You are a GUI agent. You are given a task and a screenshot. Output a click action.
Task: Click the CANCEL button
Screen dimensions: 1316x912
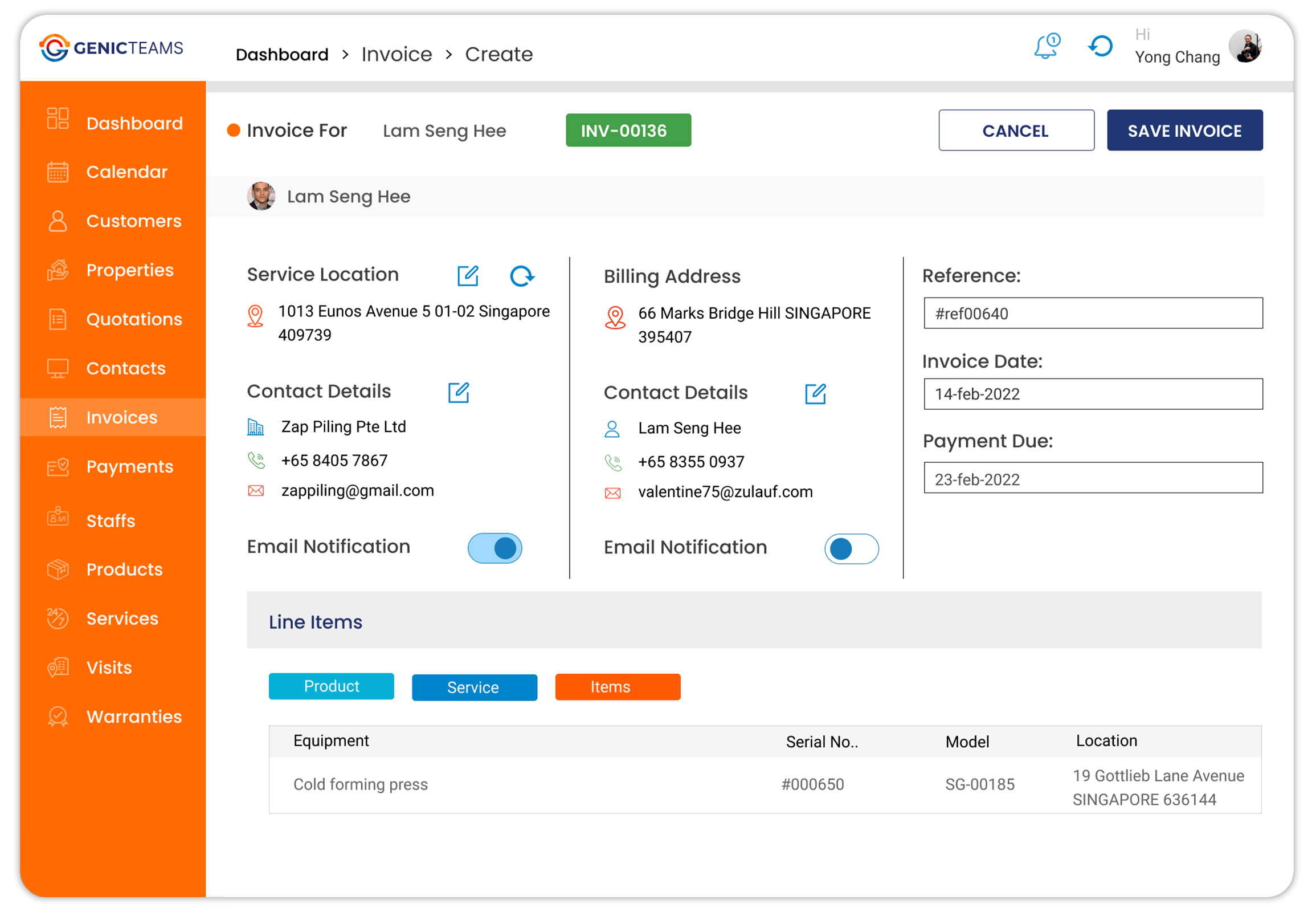tap(1016, 131)
